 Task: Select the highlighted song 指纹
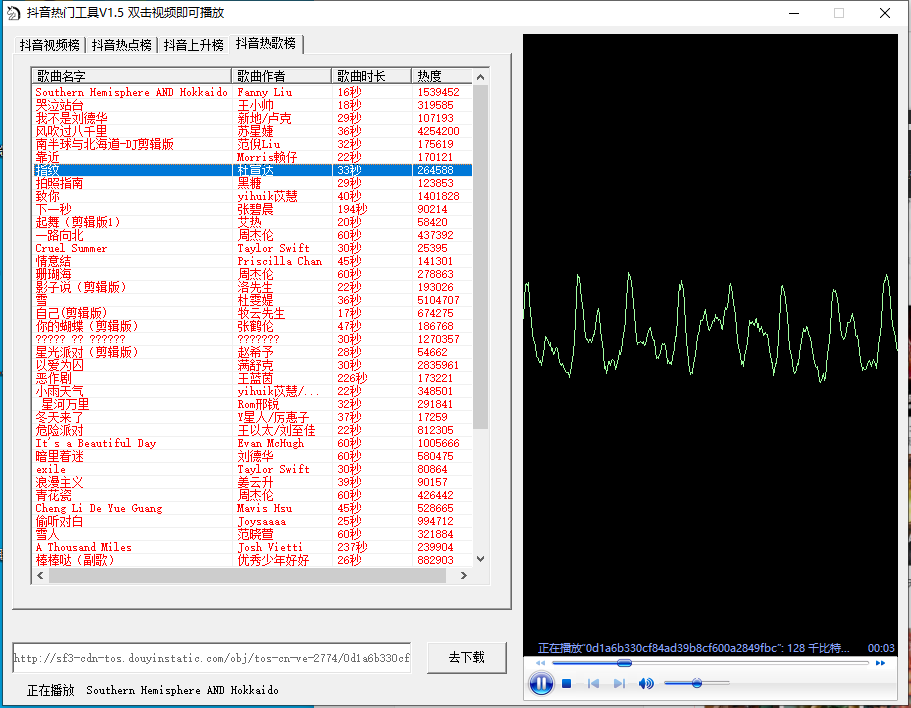(x=252, y=170)
